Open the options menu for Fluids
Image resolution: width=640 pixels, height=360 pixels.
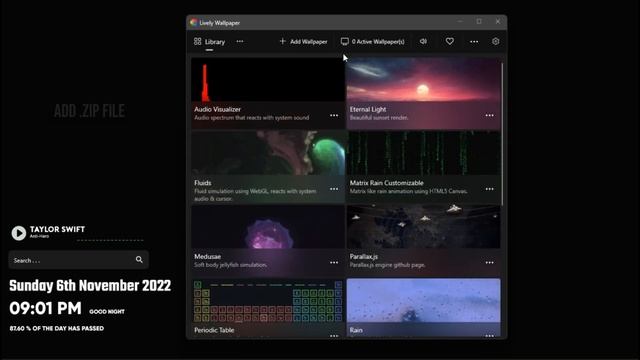pyautogui.click(x=334, y=189)
